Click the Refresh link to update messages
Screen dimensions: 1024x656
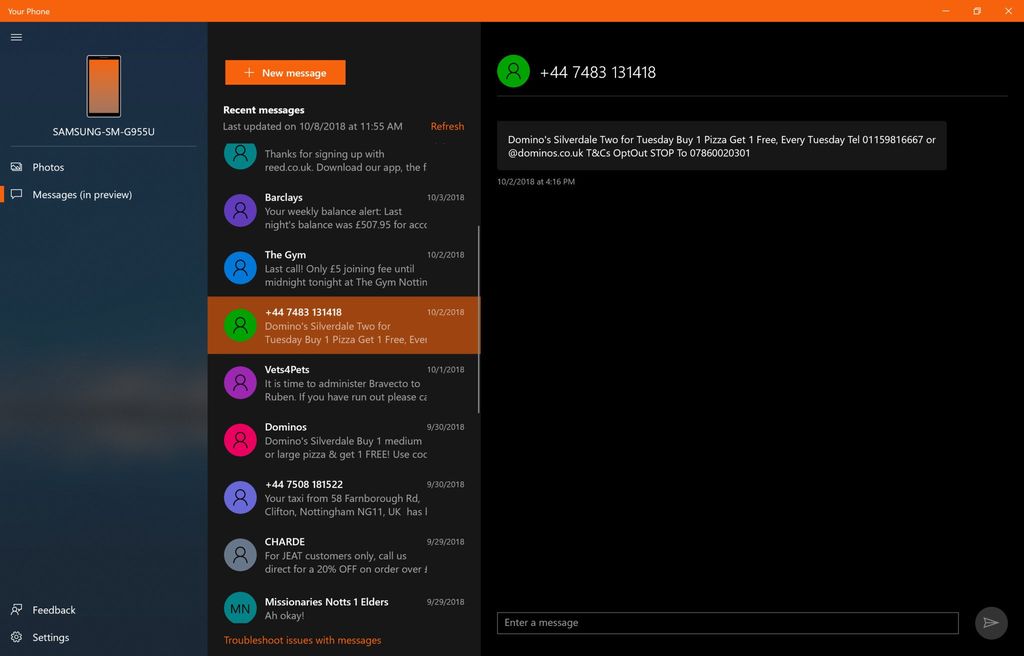coord(447,126)
